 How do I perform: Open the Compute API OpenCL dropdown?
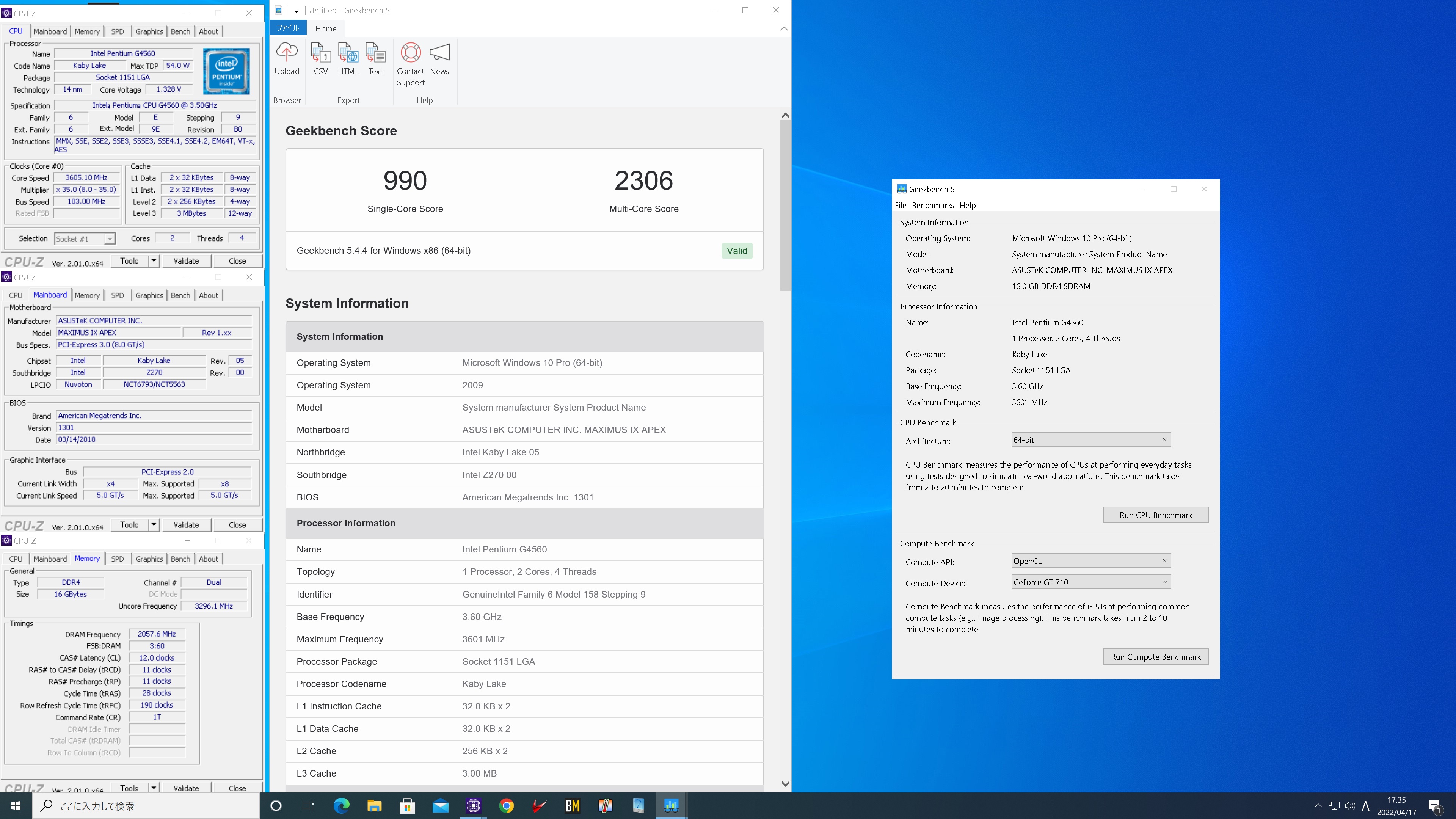[x=1090, y=561]
